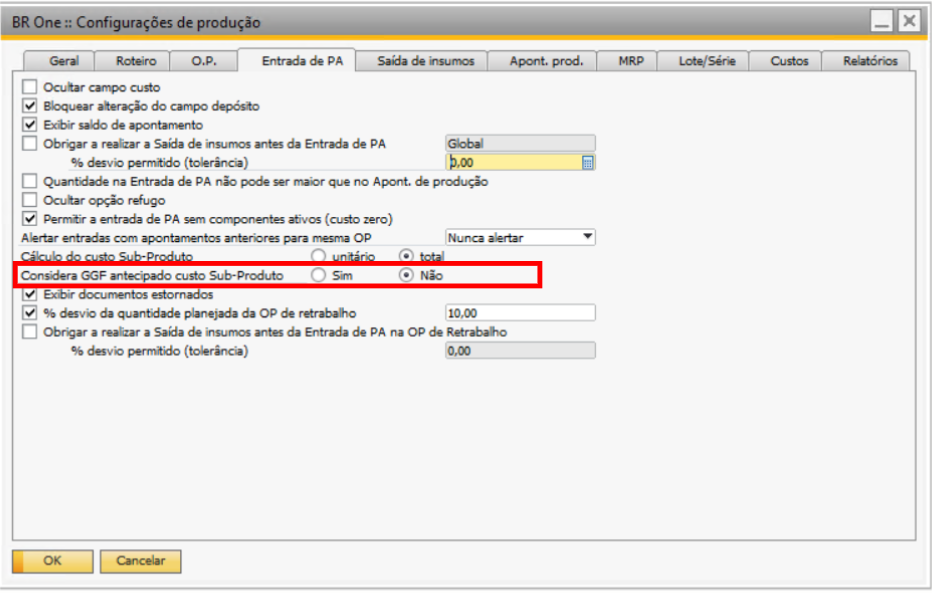Expand the Nunca alertar dropdown
The height and width of the screenshot is (593, 932).
[587, 238]
